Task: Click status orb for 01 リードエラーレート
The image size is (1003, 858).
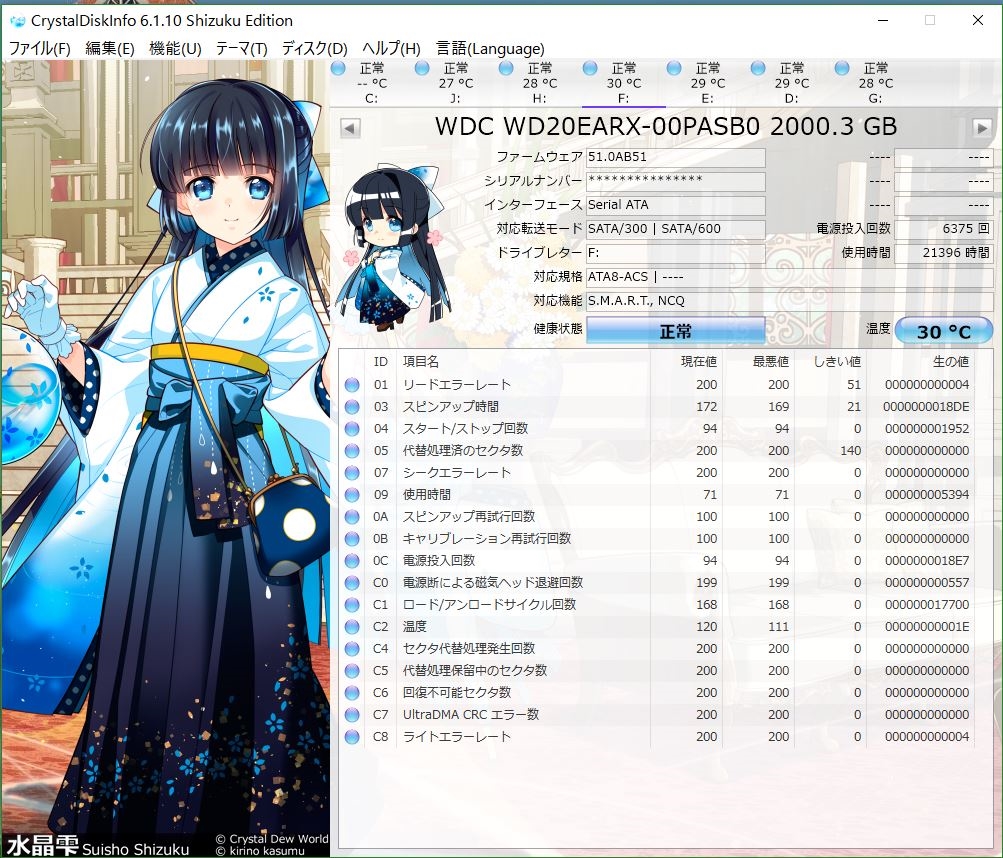Action: 352,385
